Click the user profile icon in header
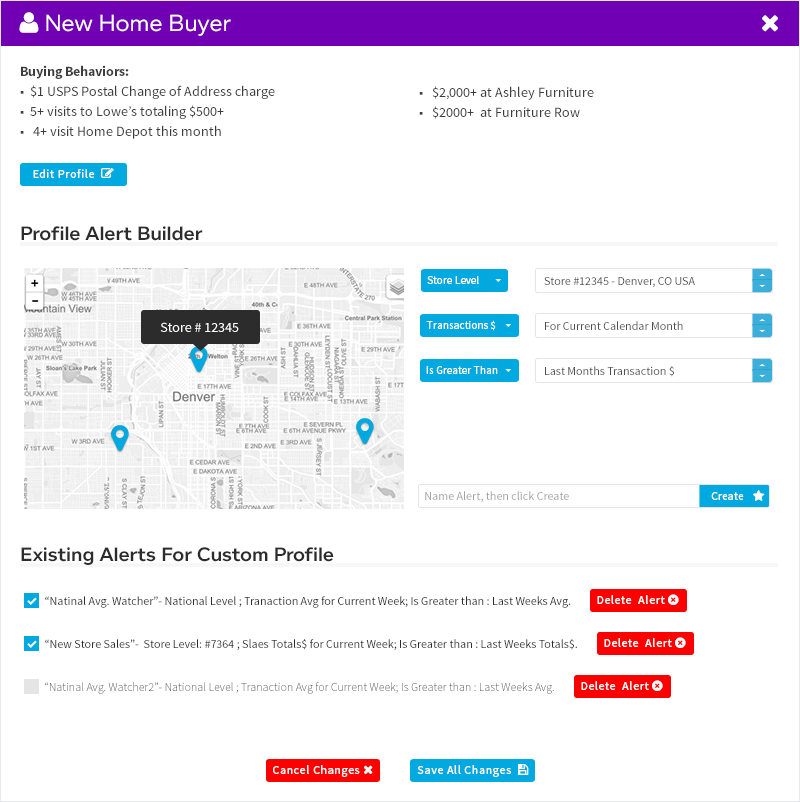This screenshot has width=800, height=802. click(29, 23)
